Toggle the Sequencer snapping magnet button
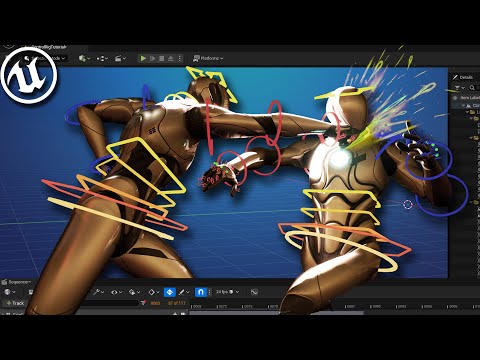The image size is (480, 360). tap(201, 292)
